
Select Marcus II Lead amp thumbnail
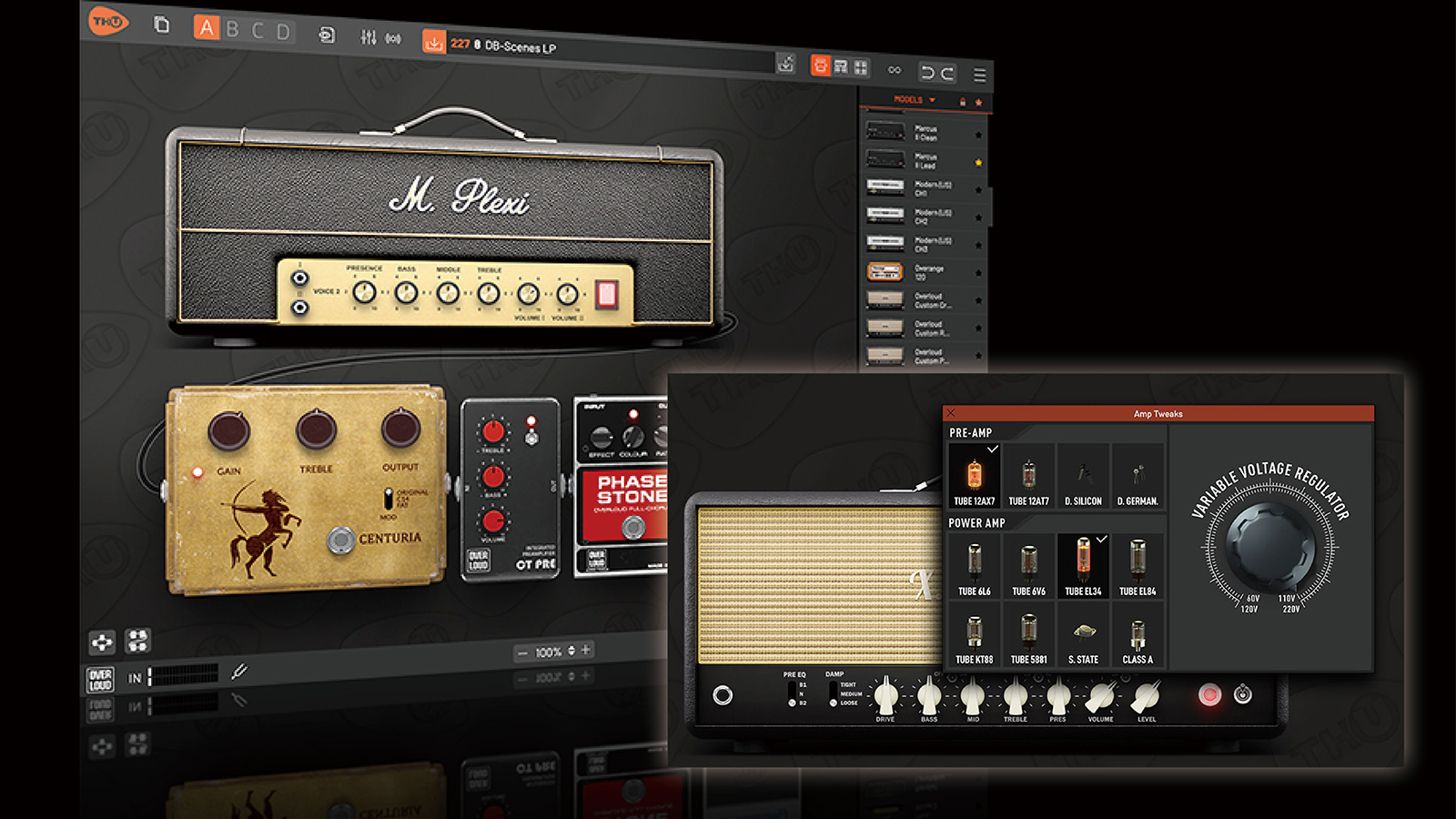point(885,160)
